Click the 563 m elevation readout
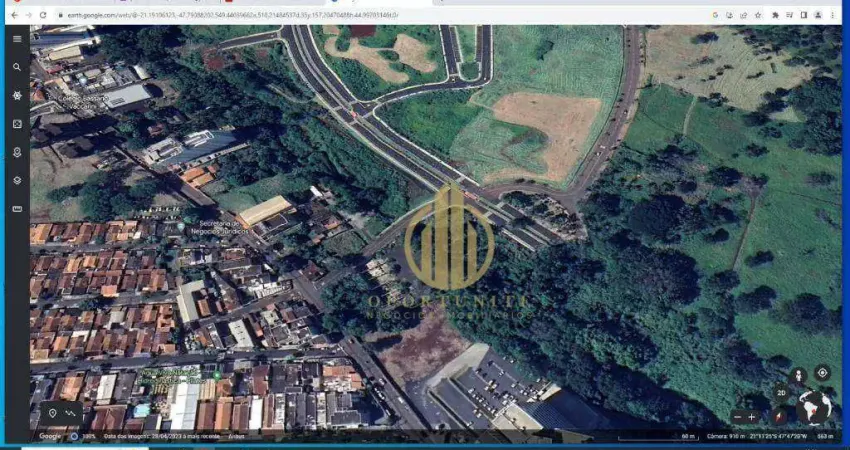 tap(825, 436)
